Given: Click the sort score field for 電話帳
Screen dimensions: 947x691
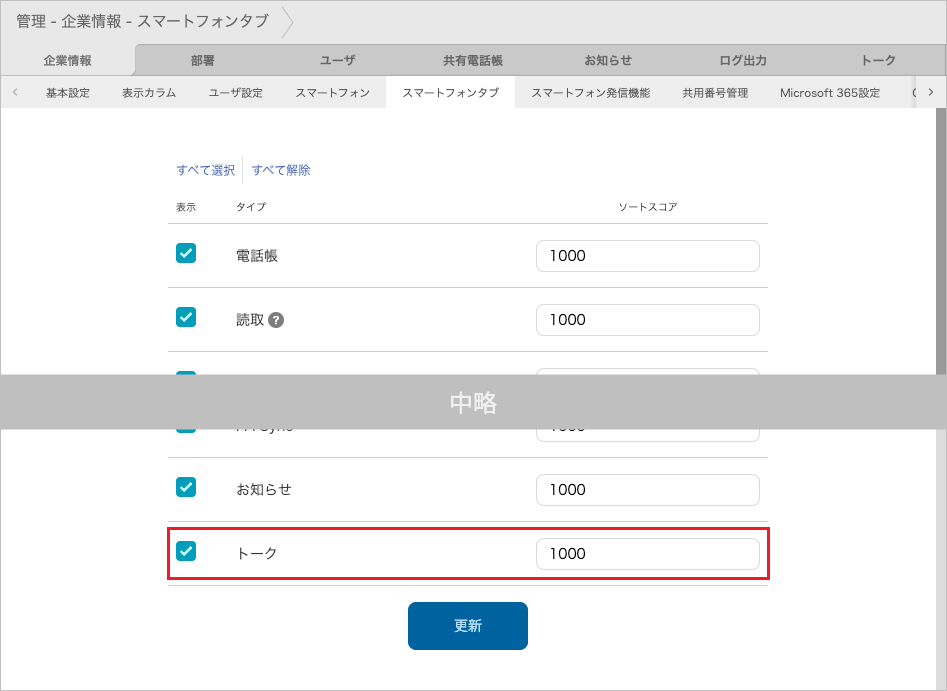Looking at the screenshot, I should click(647, 255).
